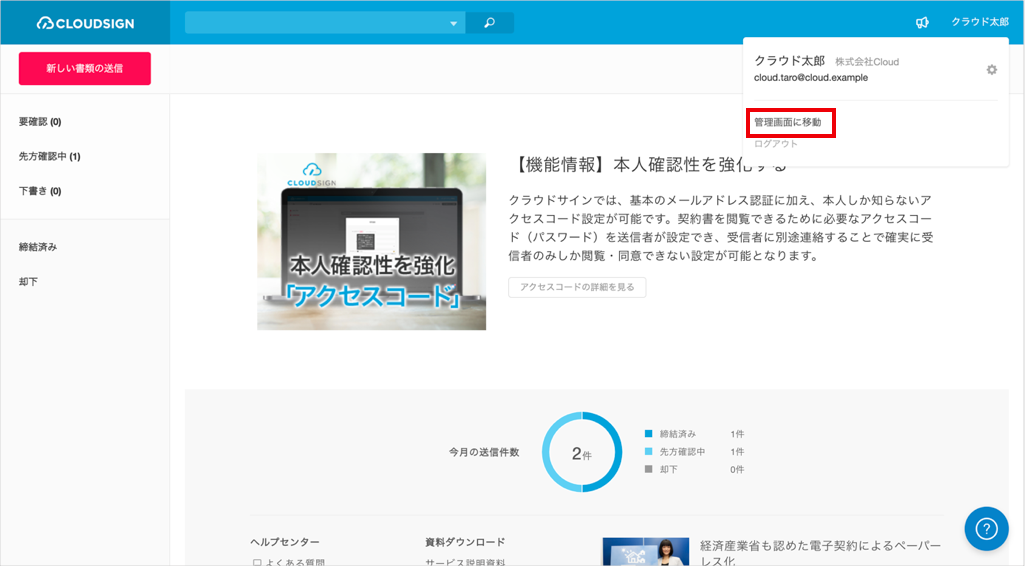Open account settings gear icon
Viewport: 1025px width, 566px height.
pos(992,69)
